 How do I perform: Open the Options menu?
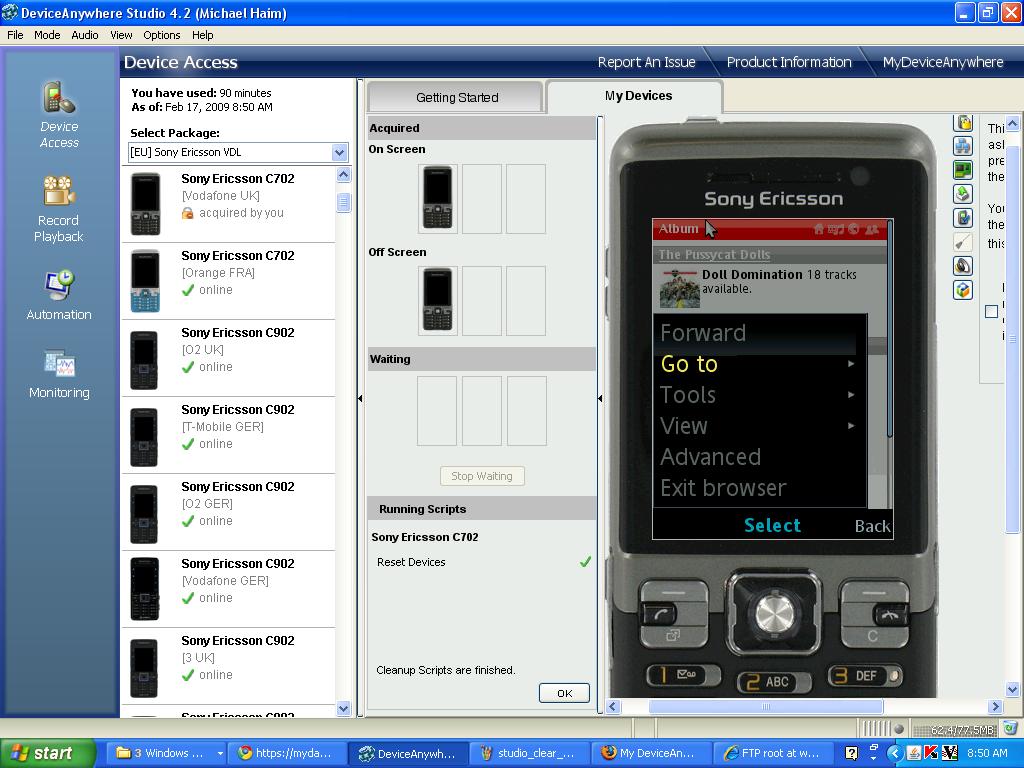[x=161, y=35]
